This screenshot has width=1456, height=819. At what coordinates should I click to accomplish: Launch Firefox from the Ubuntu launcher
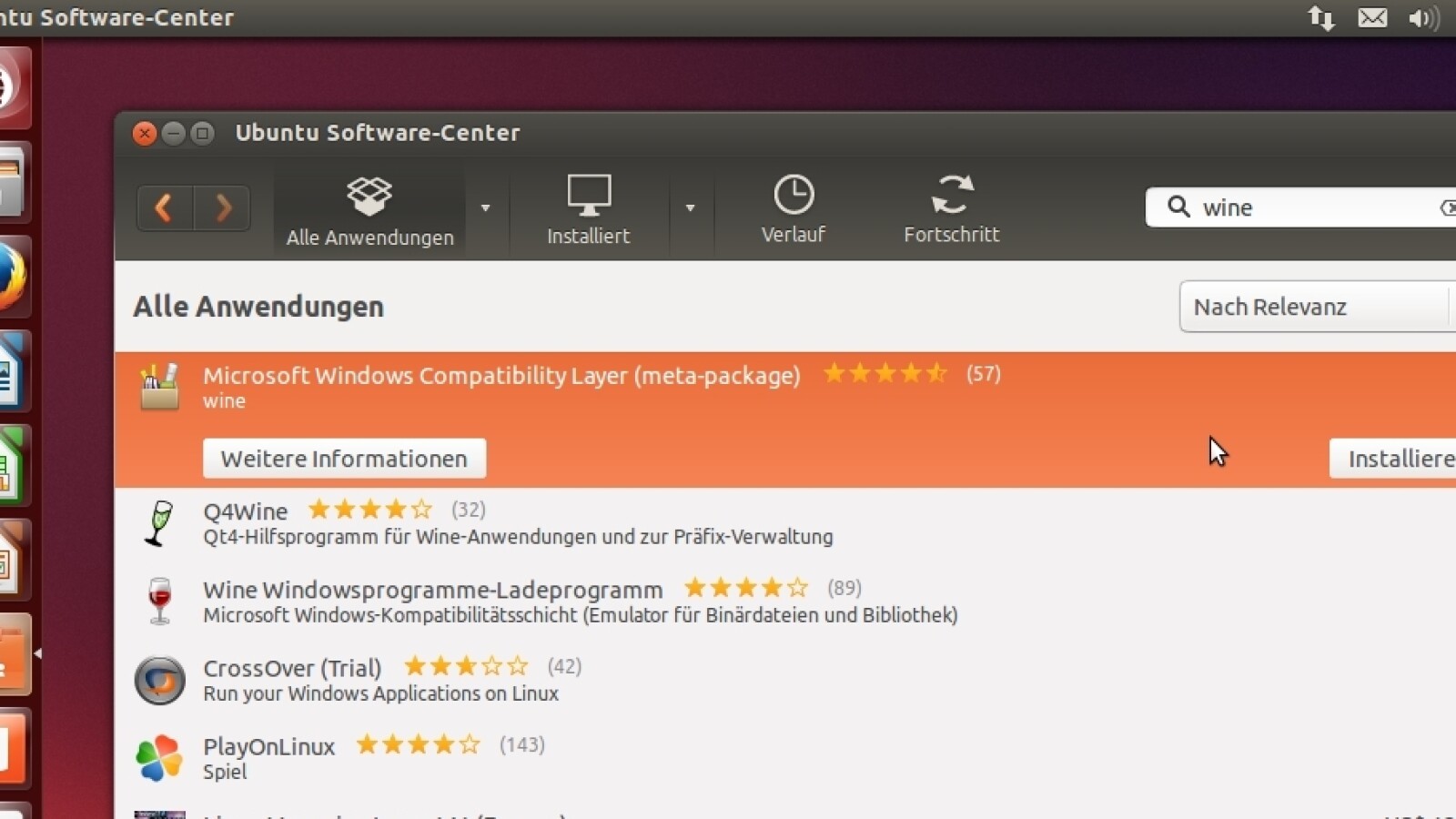(11, 276)
